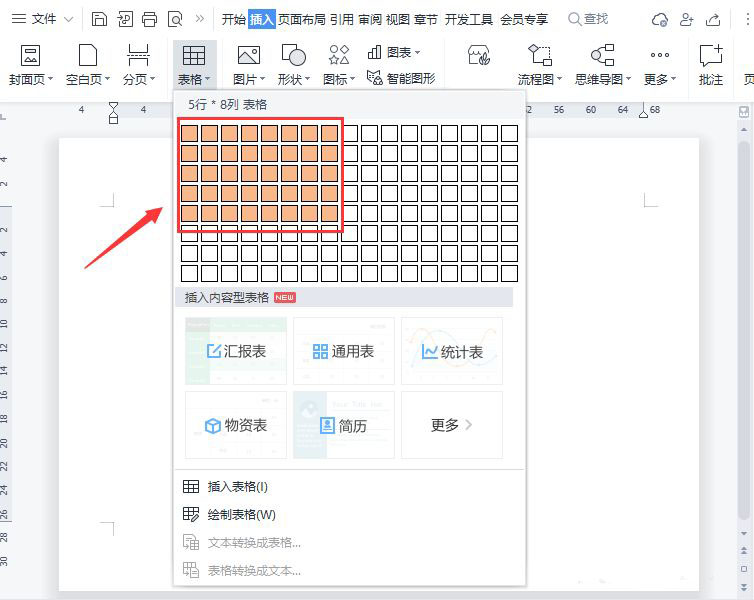This screenshot has width=754, height=600.
Task: Click the browse object circle in scrollbar
Action: pyautogui.click(x=744, y=569)
